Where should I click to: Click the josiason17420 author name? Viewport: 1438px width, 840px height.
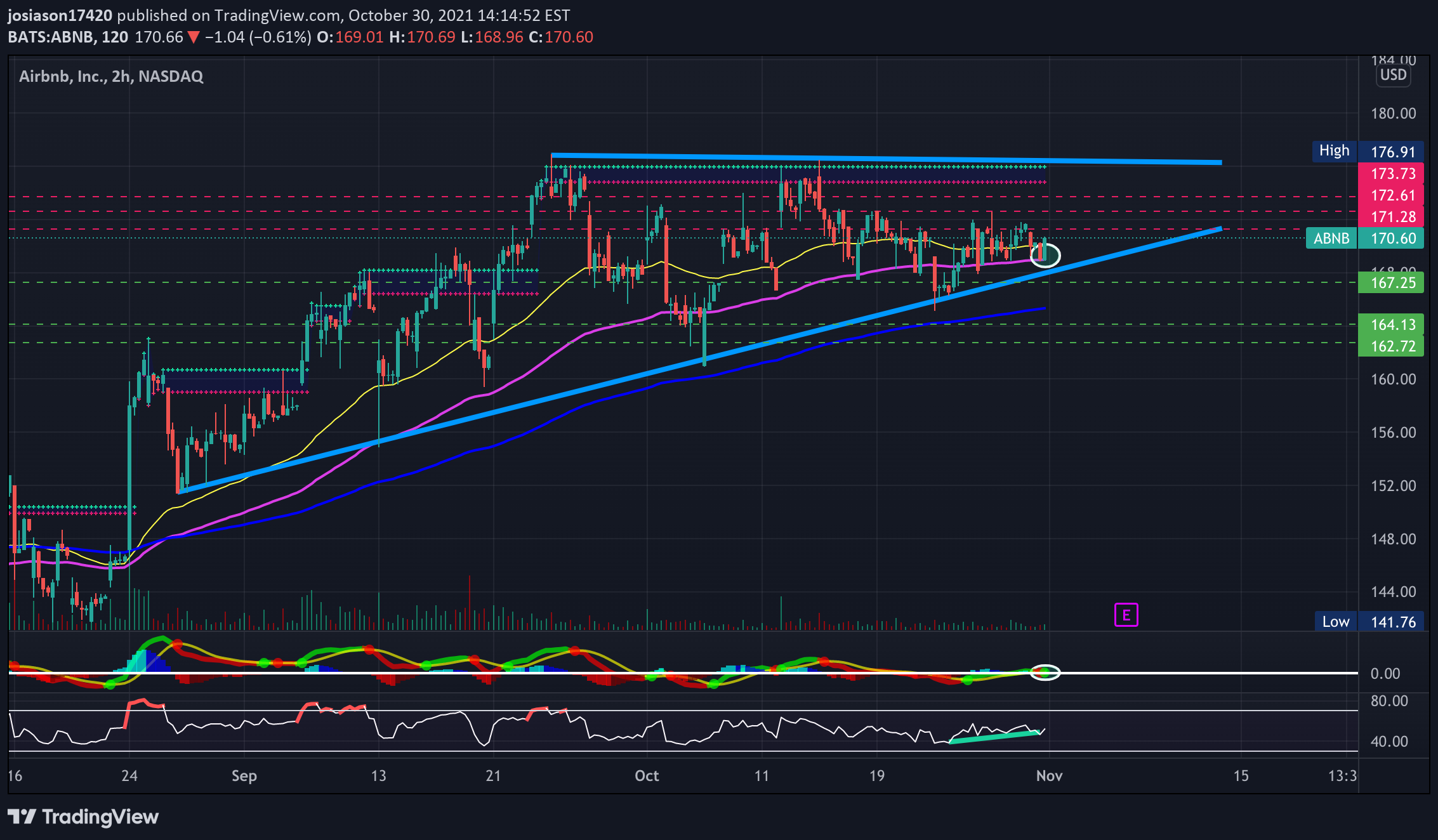[60, 15]
